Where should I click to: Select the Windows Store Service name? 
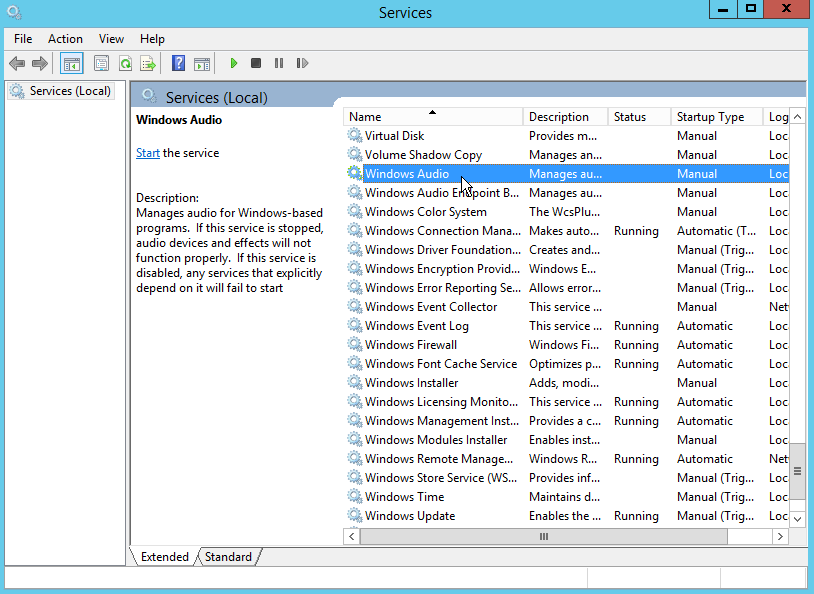pos(441,478)
